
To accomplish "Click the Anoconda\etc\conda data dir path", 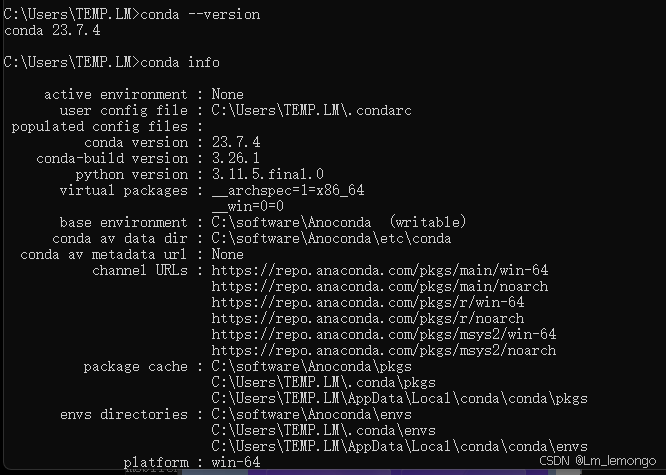I will coord(331,238).
